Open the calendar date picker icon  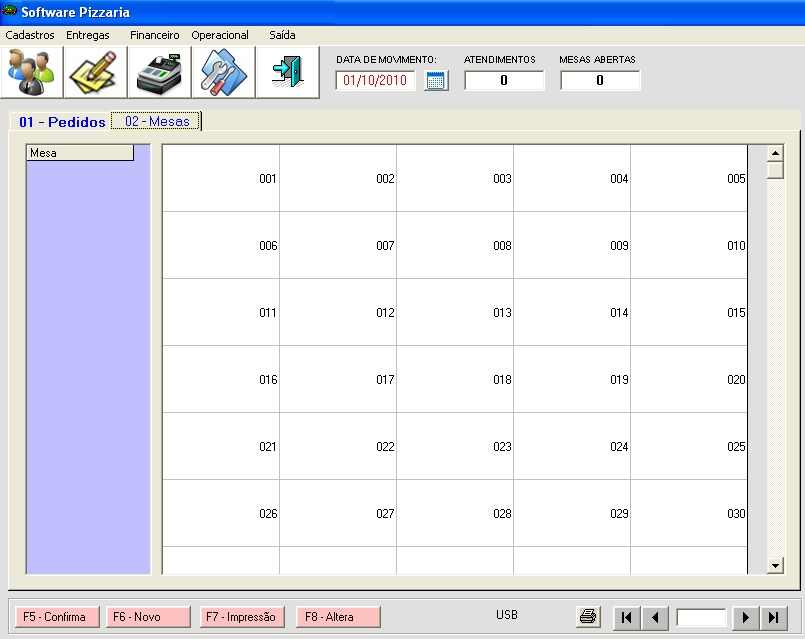click(436, 81)
